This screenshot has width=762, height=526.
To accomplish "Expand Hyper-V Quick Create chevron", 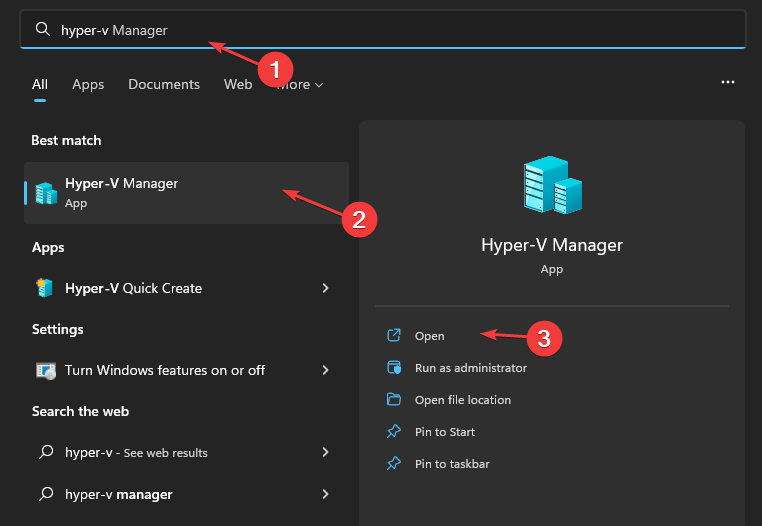I will click(x=325, y=288).
